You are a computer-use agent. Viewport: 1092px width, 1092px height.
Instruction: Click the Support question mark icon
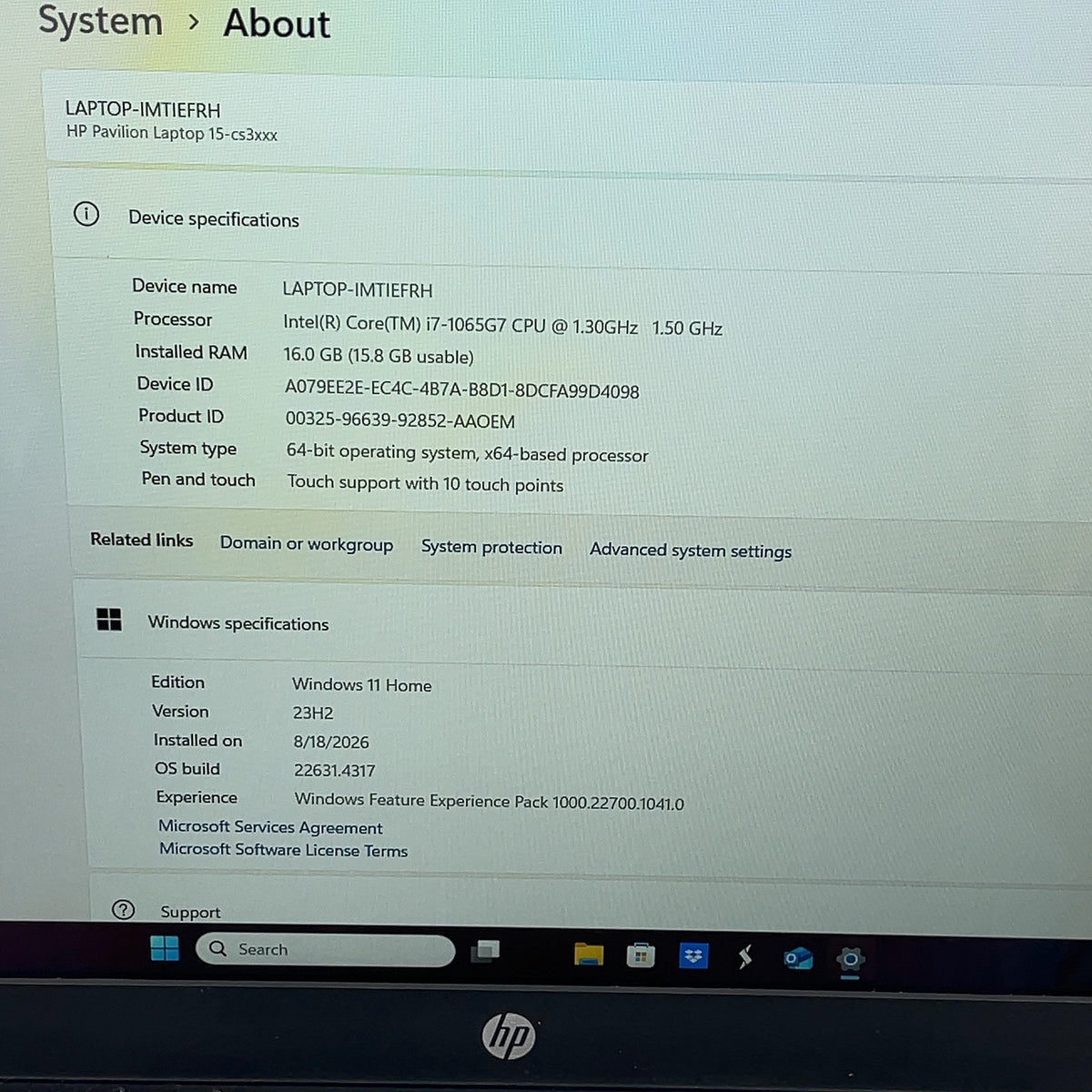[123, 909]
